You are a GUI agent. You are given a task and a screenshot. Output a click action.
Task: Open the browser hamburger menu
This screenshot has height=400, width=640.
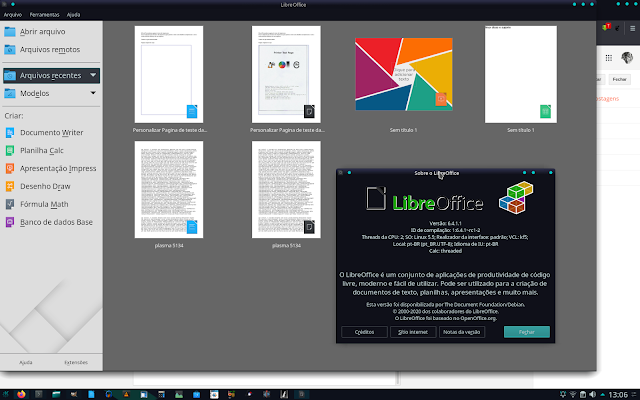[x=632, y=29]
